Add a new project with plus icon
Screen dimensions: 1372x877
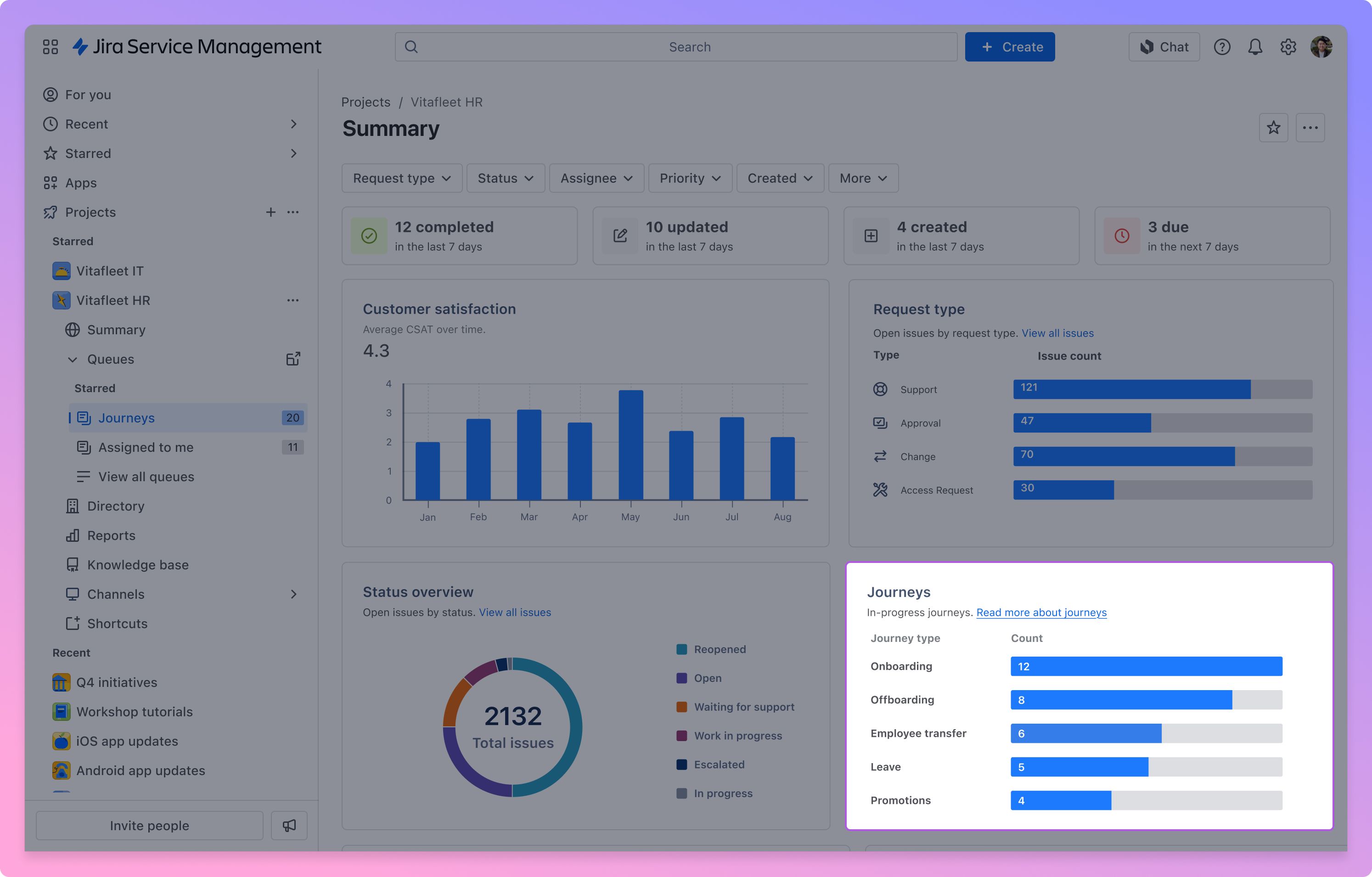coord(270,212)
